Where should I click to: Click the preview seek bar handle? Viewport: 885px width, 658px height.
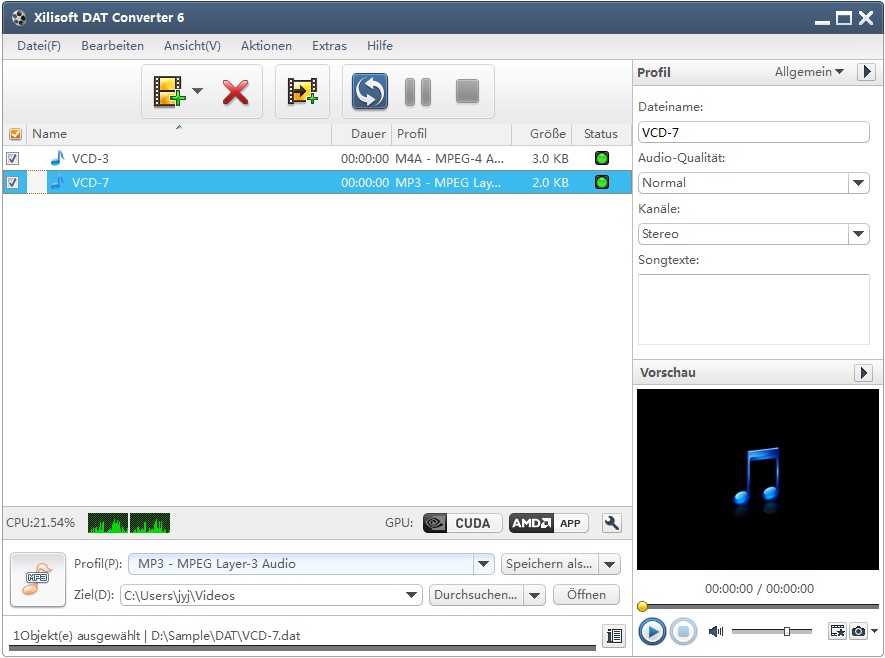pyautogui.click(x=642, y=607)
